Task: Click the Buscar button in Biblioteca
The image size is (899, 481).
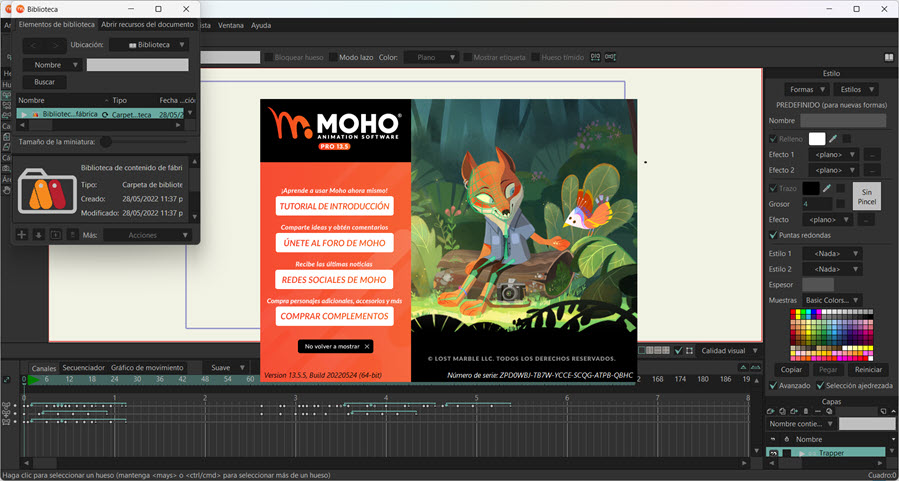Action: [45, 82]
